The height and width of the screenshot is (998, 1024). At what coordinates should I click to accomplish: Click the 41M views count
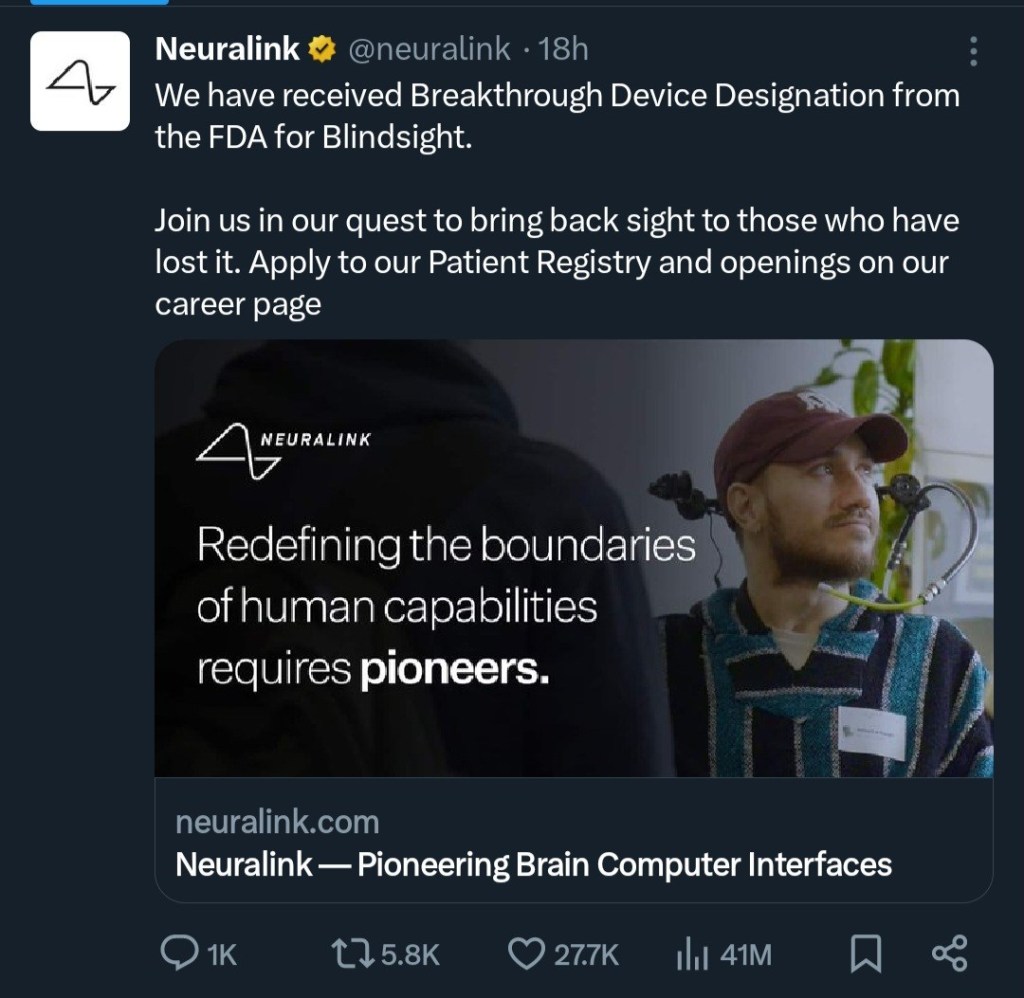pyautogui.click(x=745, y=955)
